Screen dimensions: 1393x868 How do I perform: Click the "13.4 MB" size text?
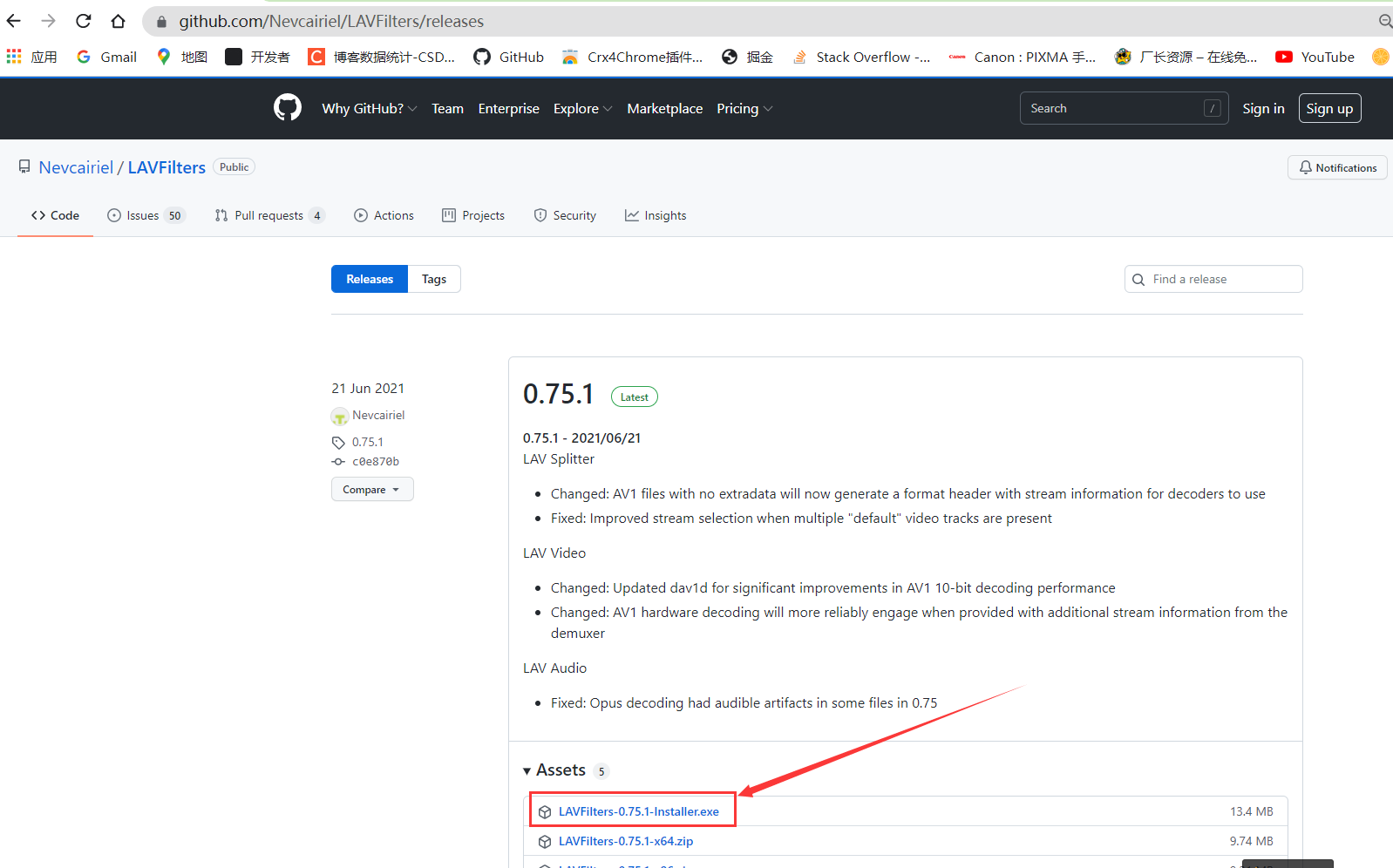point(1252,811)
